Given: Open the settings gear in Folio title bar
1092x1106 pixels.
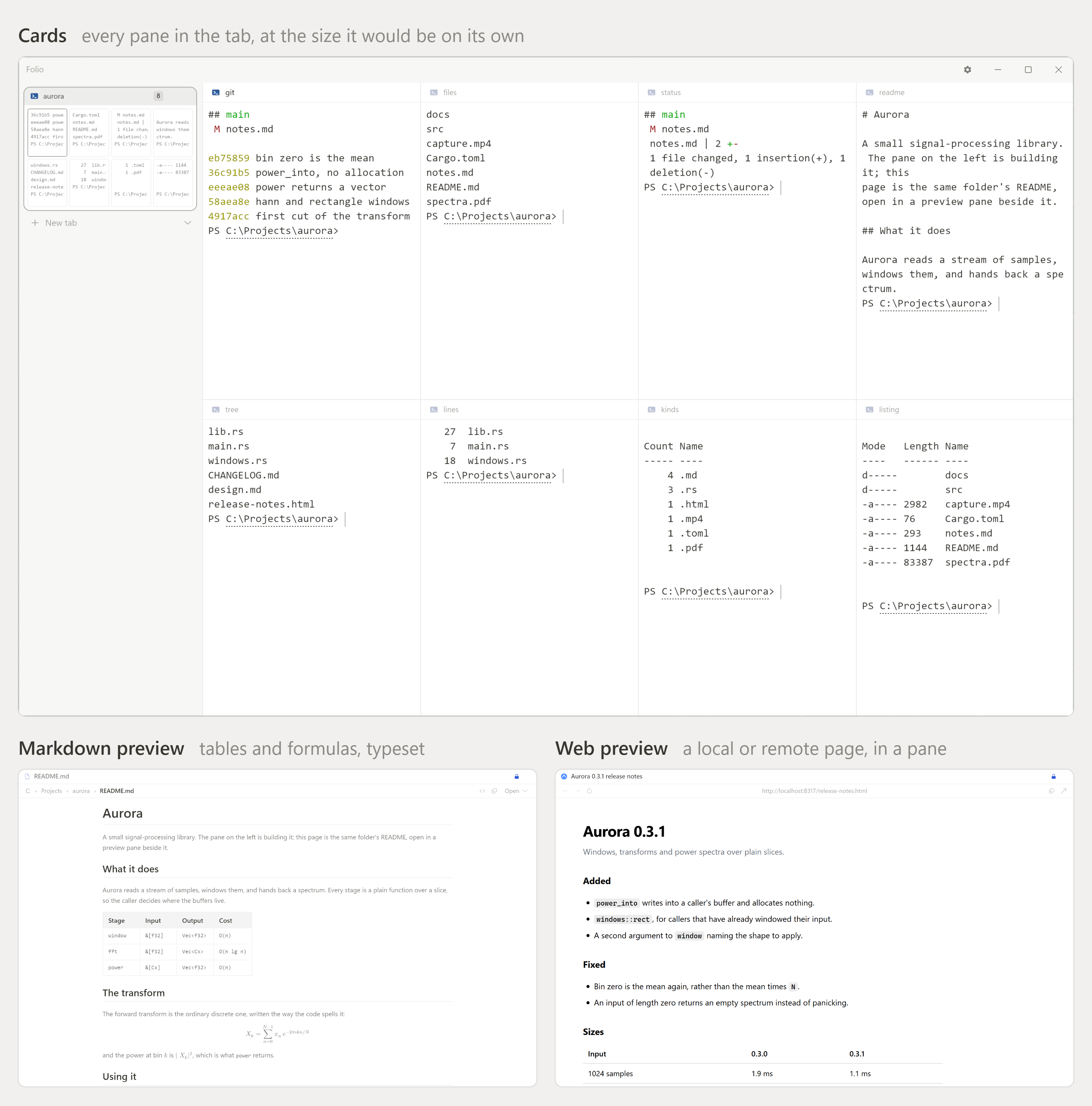Looking at the screenshot, I should coord(967,69).
